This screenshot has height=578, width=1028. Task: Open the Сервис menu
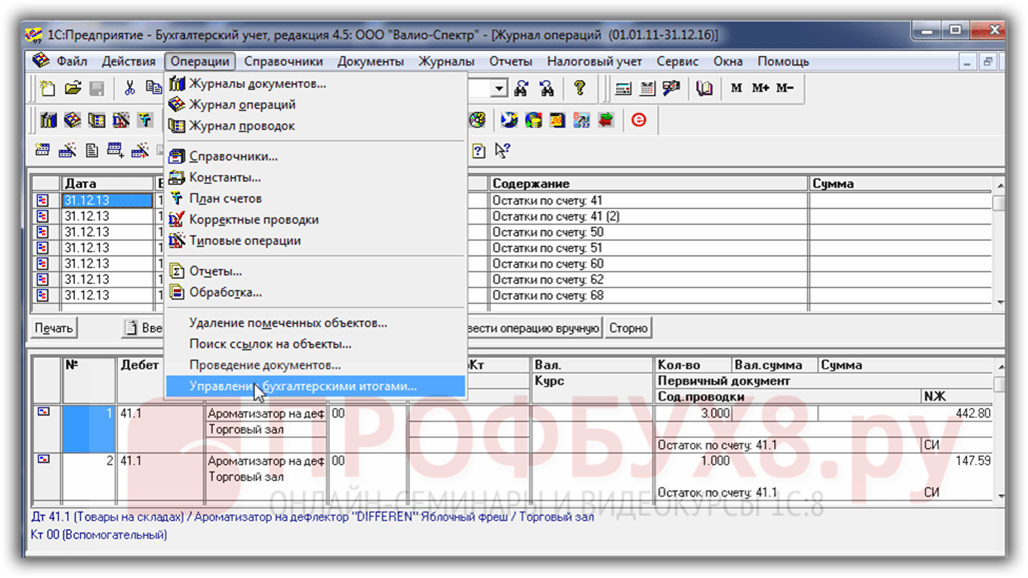[677, 61]
